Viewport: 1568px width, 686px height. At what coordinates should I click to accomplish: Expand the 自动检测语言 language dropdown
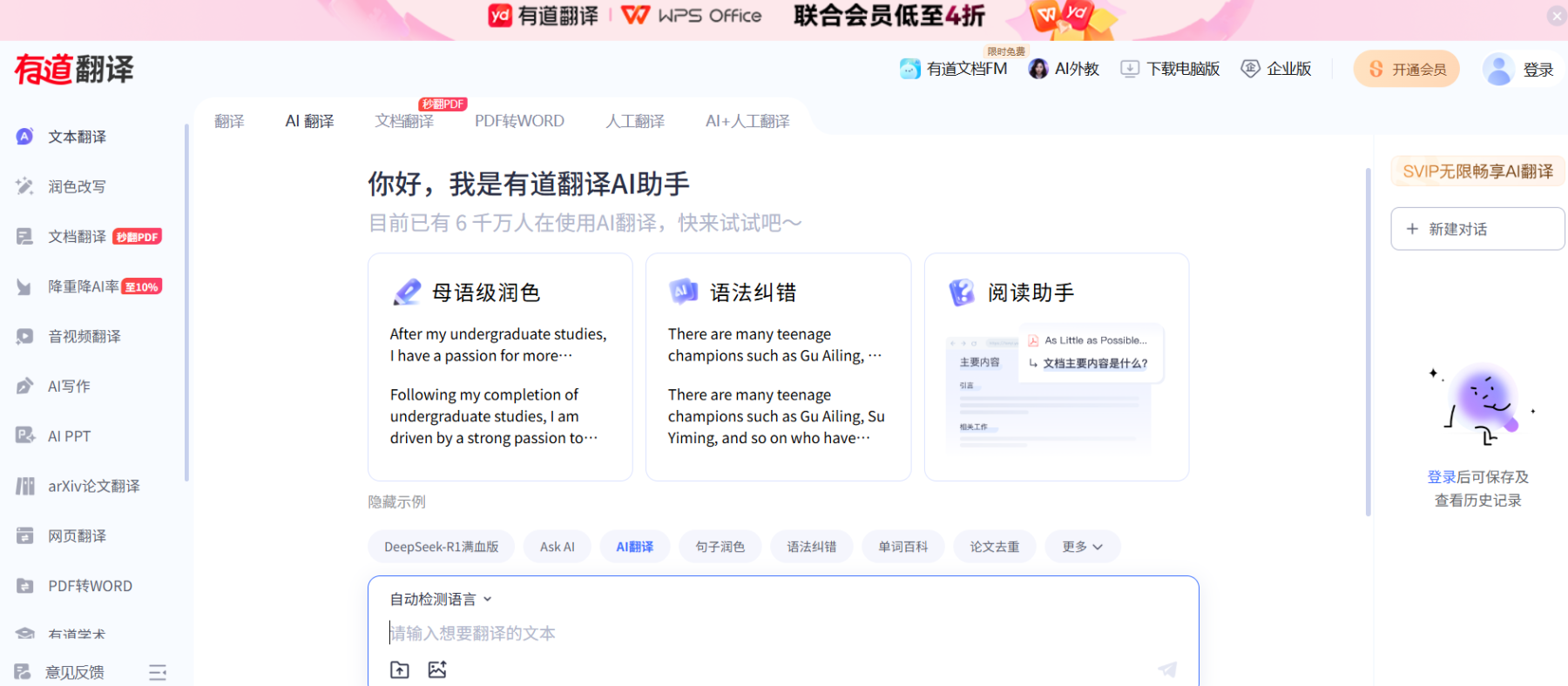point(441,599)
